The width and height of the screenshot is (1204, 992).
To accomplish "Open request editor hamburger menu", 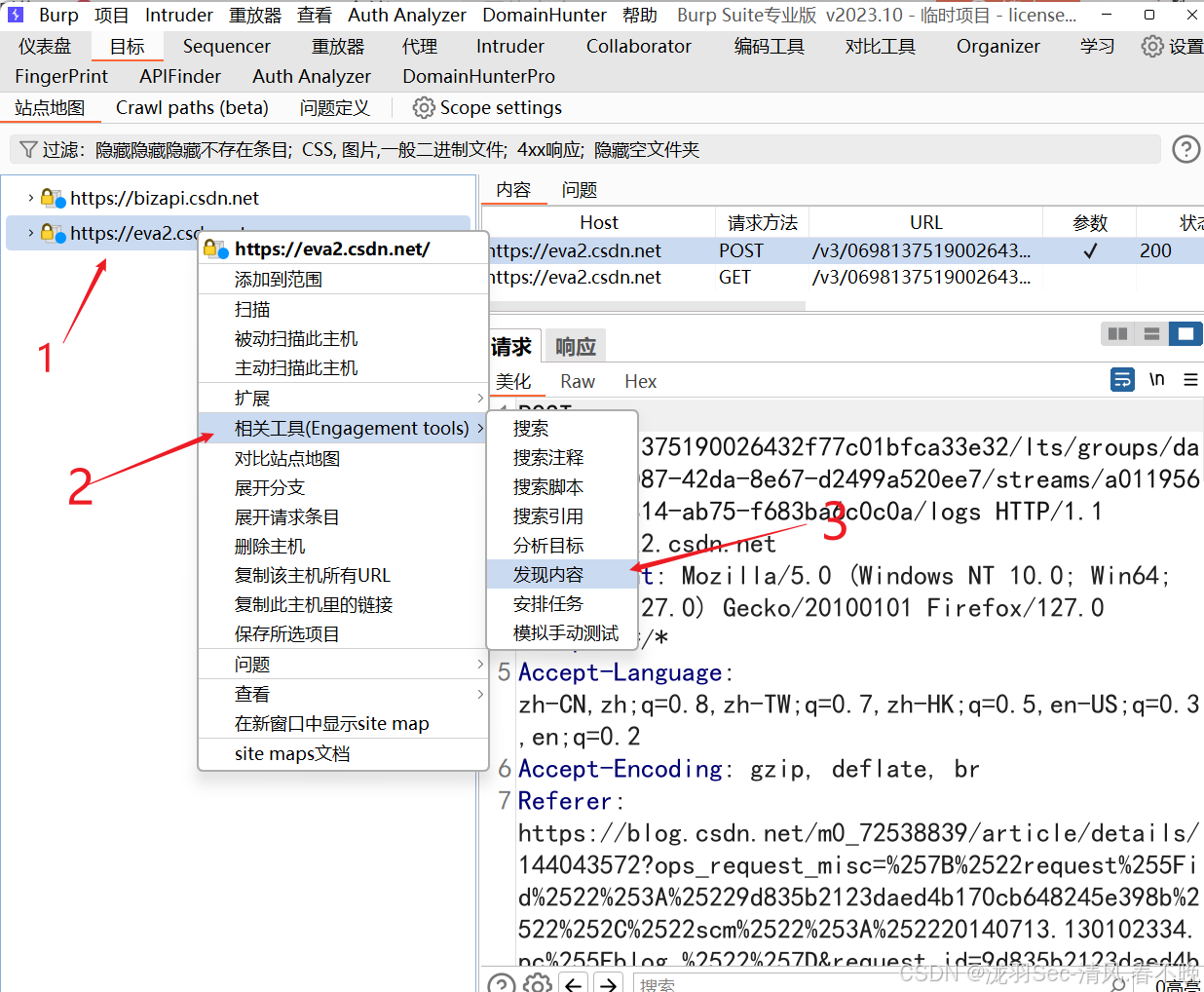I will (1190, 380).
